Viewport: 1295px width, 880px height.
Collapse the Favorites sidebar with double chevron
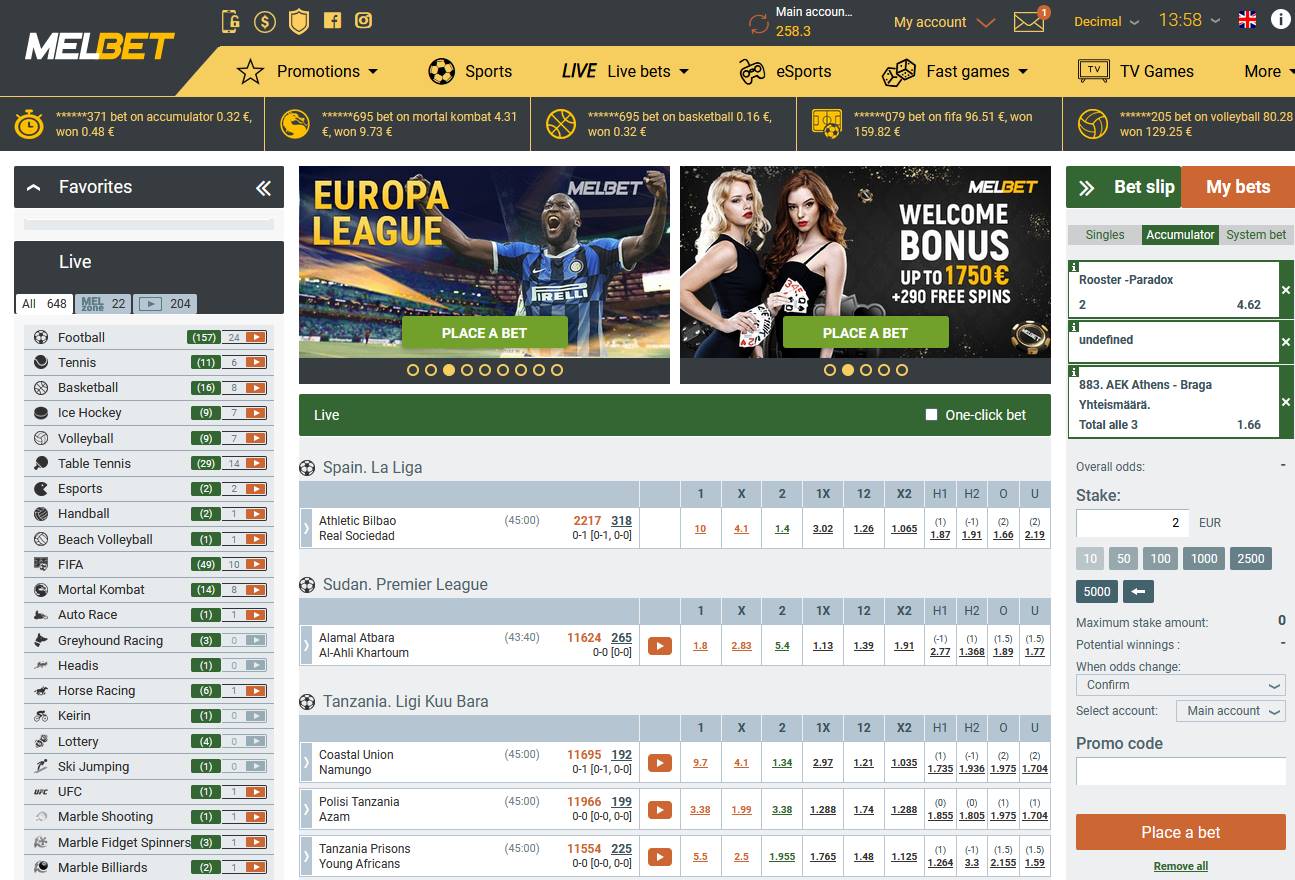point(263,188)
